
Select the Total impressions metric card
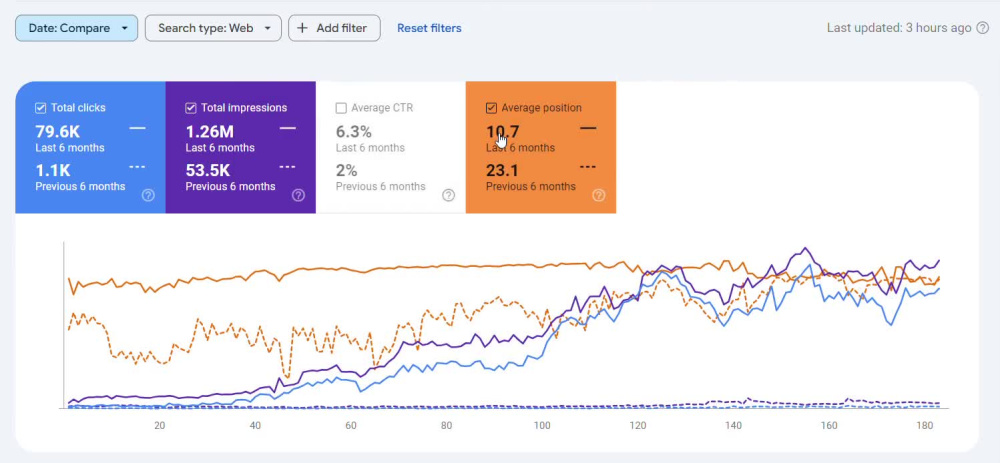click(x=240, y=147)
